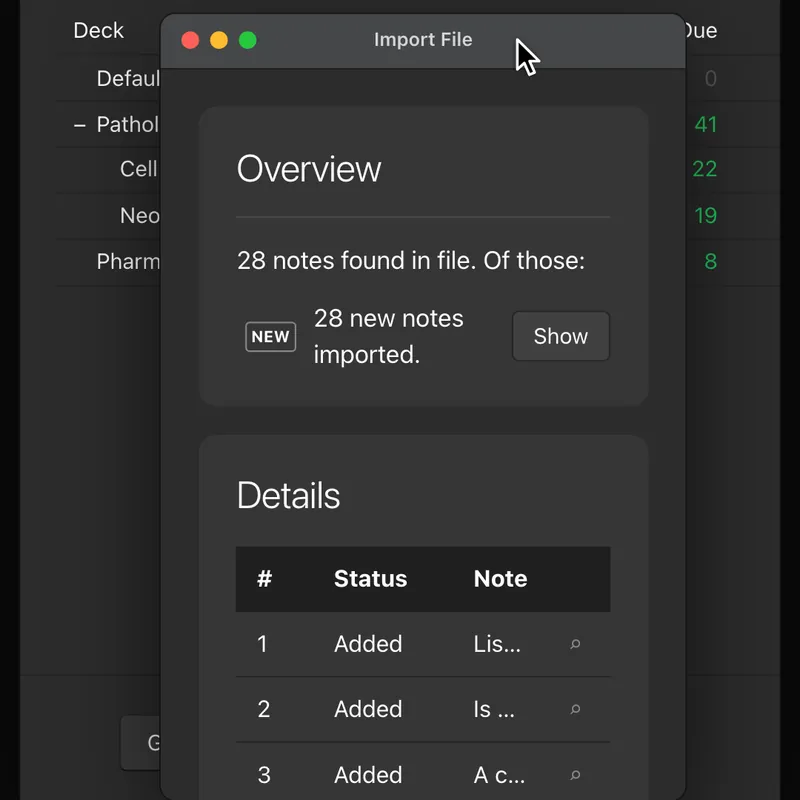Viewport: 800px width, 800px height.
Task: Click the Show button for new notes
Action: click(x=561, y=336)
